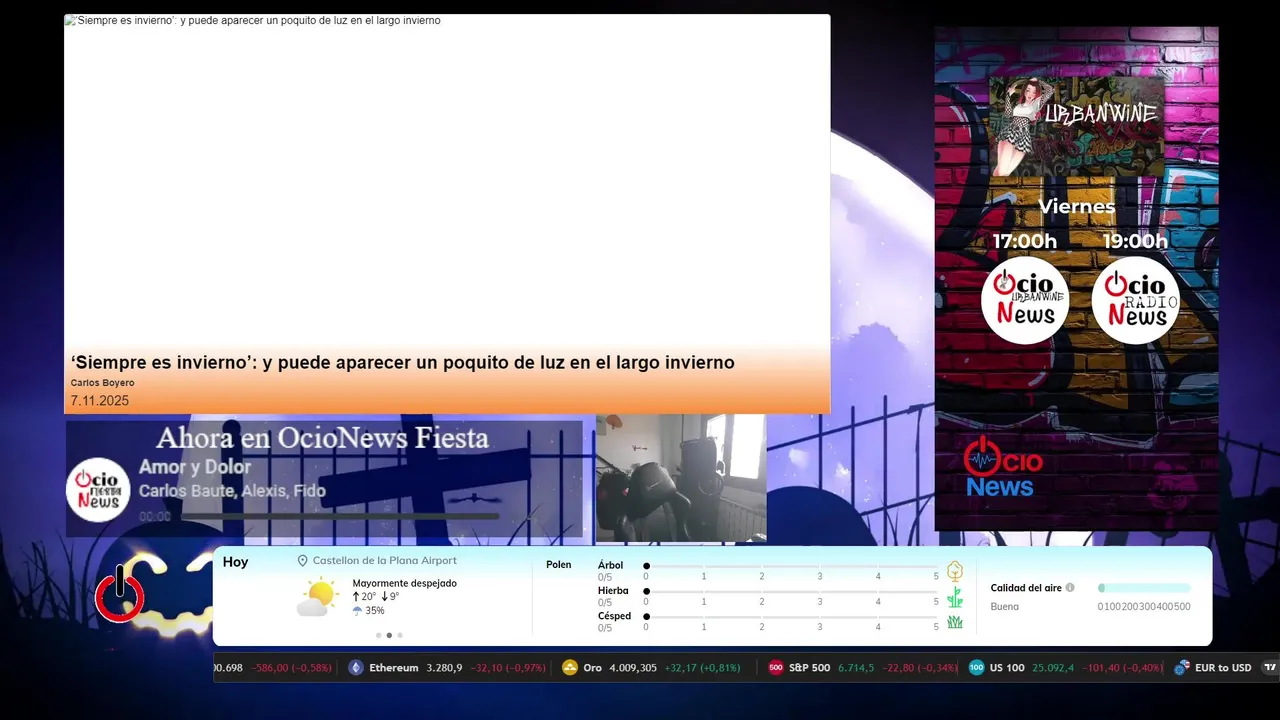Click the S&P 500 label in the ticker

click(809, 668)
